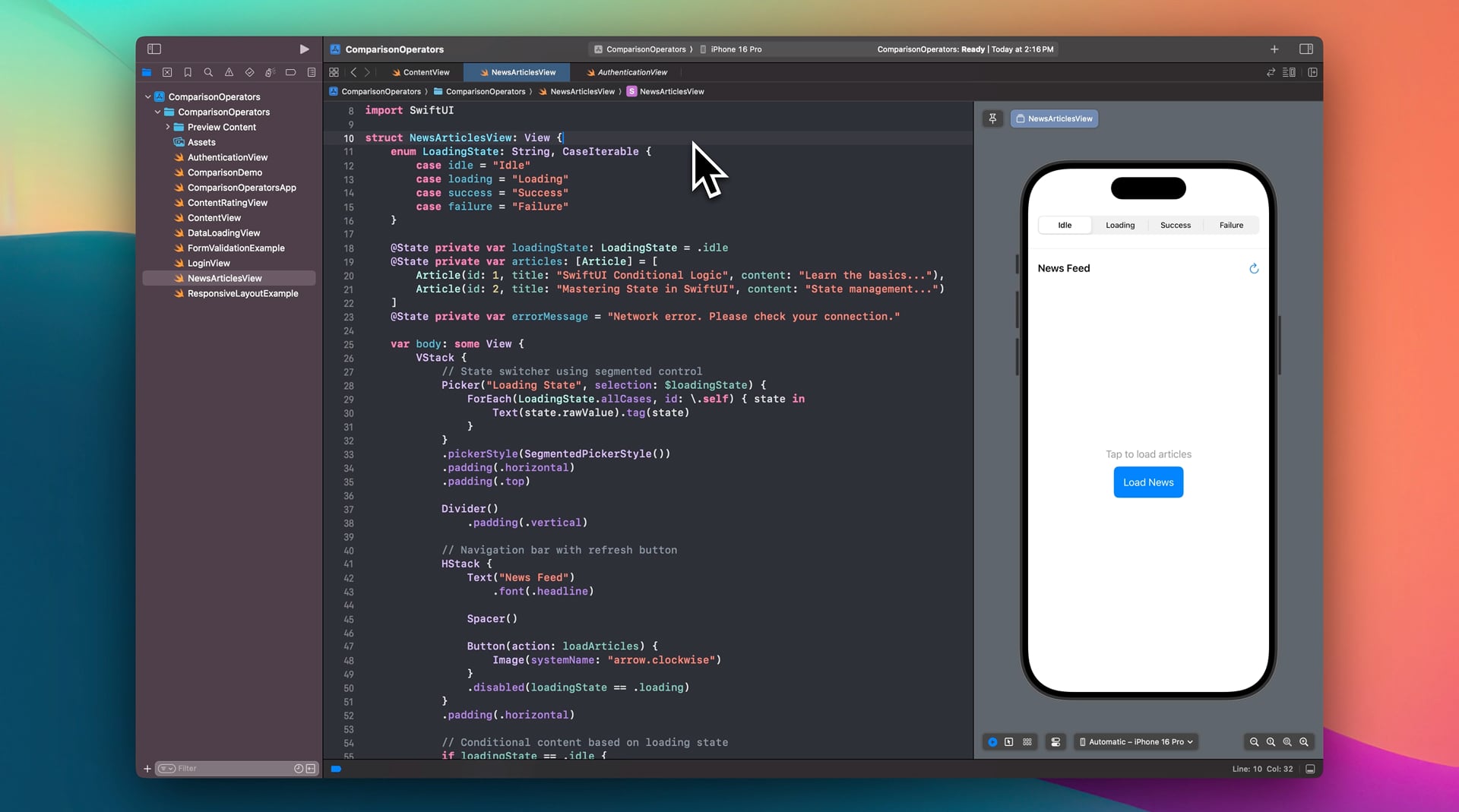Open the bookmark navigator
The width and height of the screenshot is (1459, 812).
(x=188, y=72)
